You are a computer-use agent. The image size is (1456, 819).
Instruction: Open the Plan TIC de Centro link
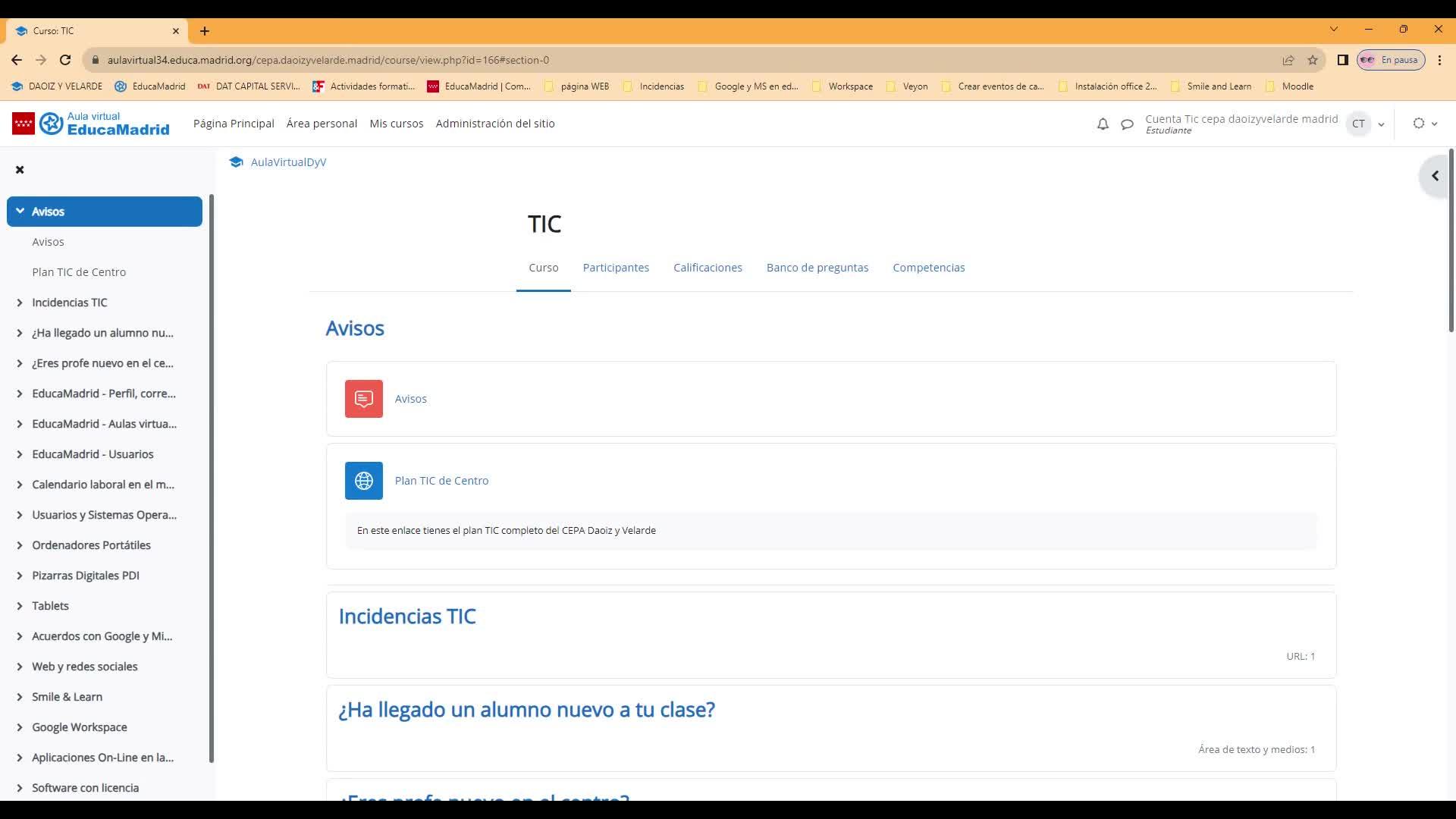coord(441,481)
